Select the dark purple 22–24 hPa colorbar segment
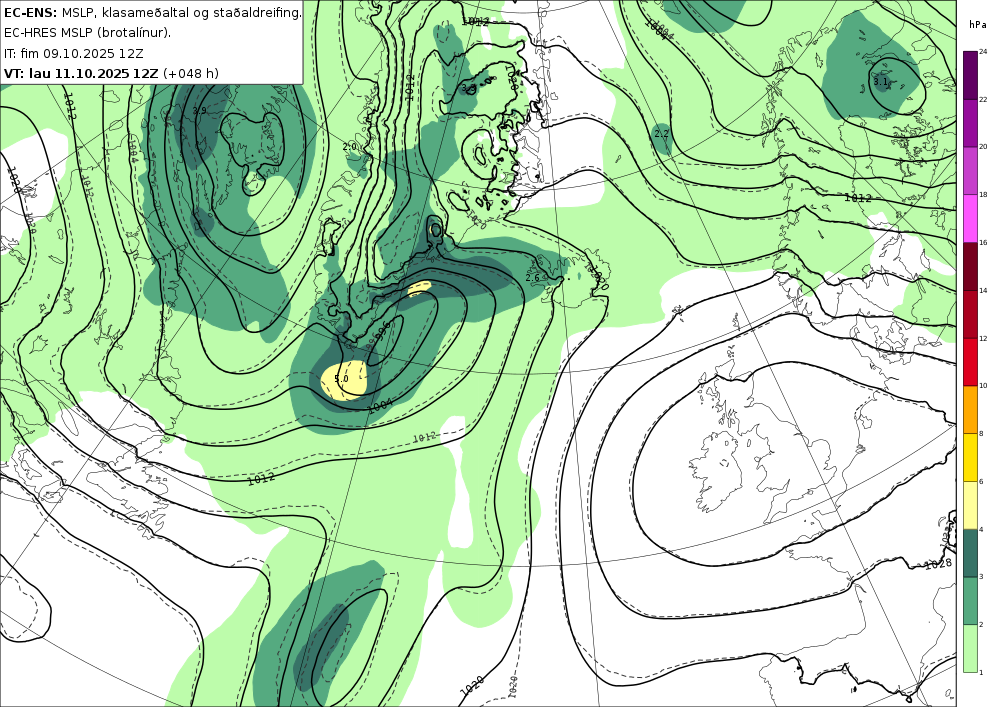This screenshot has height=707, width=1000. (970, 75)
